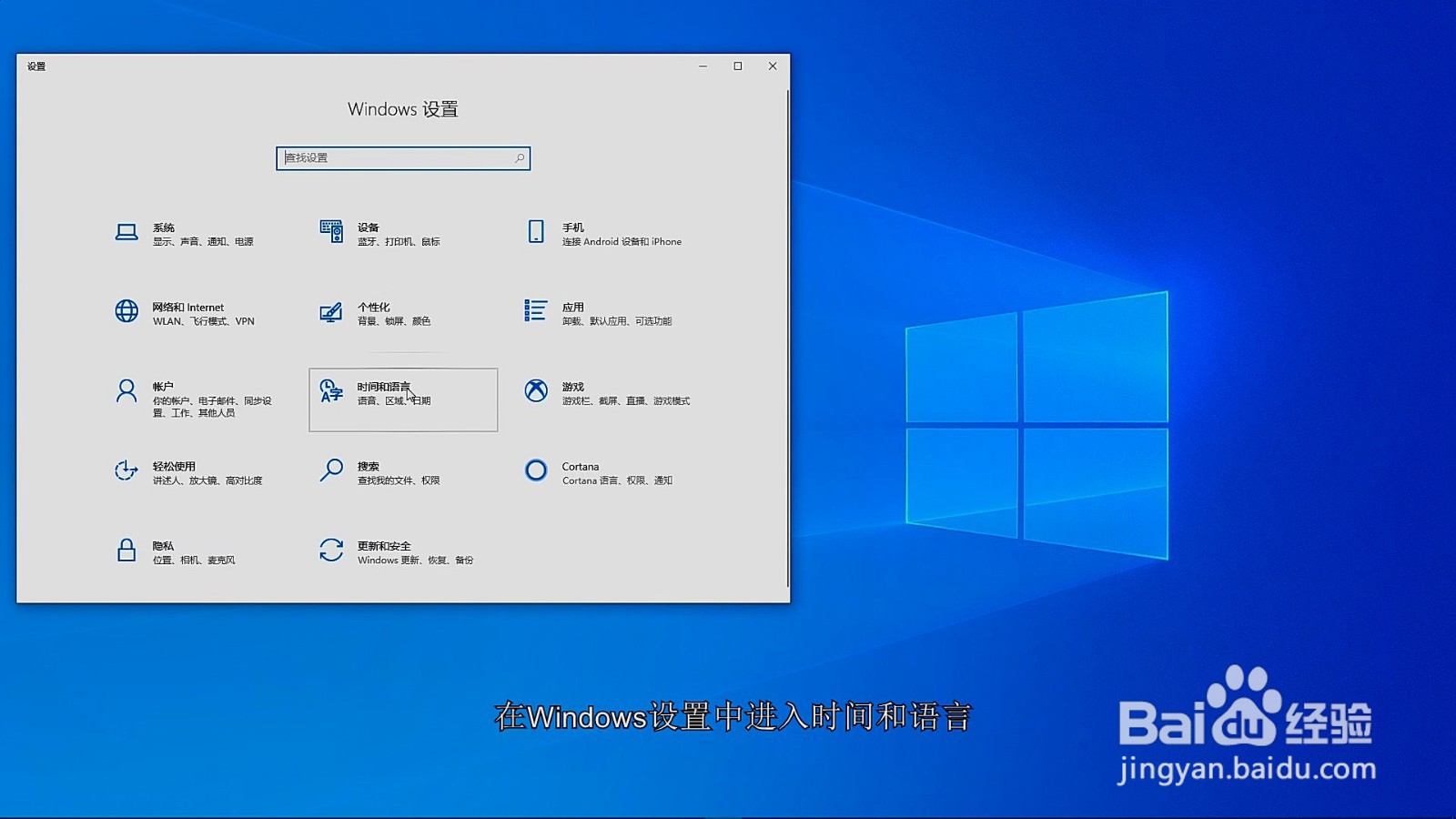Click the 游戏 category title
Viewport: 1456px width, 819px height.
[x=573, y=387]
